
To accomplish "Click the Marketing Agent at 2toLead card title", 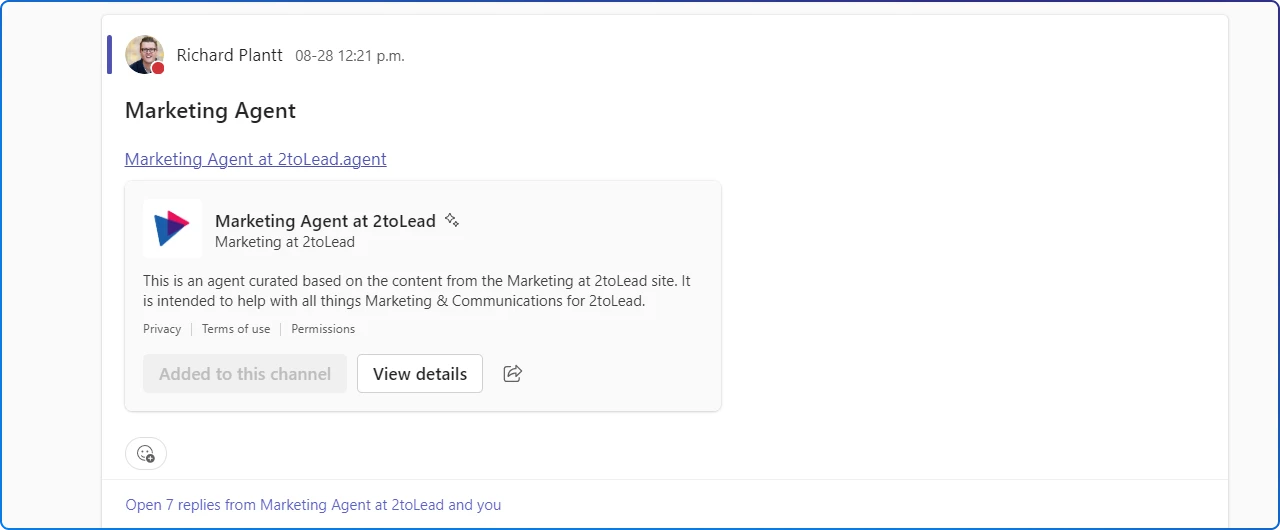I will (x=325, y=221).
